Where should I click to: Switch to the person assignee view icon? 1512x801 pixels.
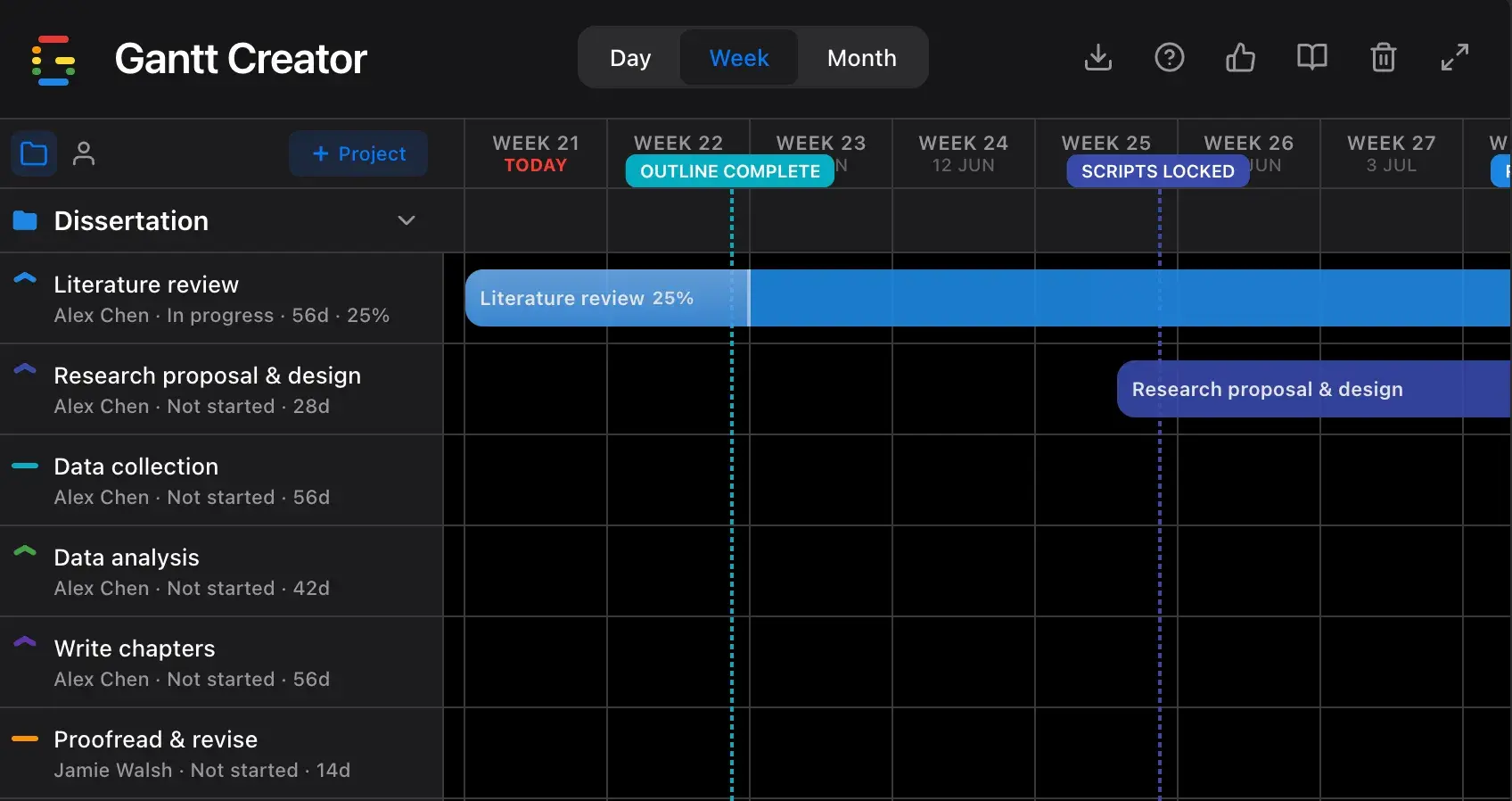pyautogui.click(x=84, y=153)
